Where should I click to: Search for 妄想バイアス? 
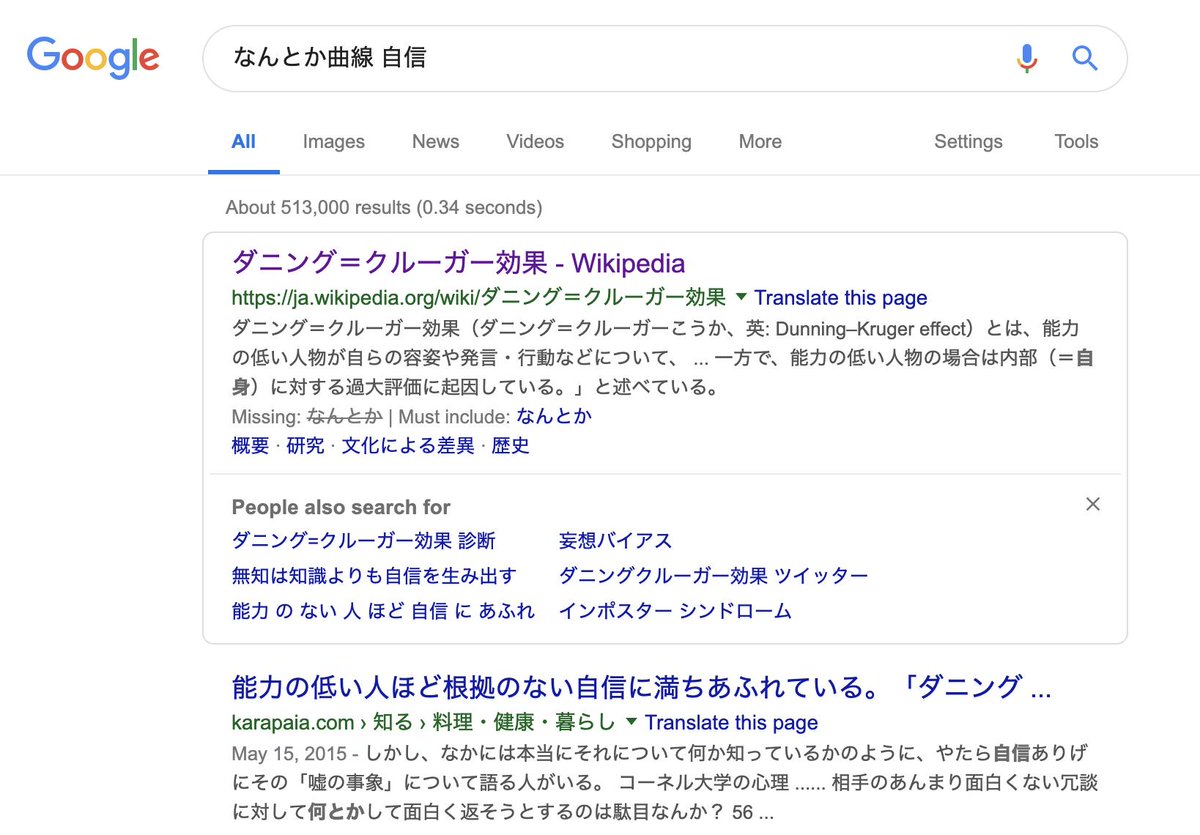[616, 541]
